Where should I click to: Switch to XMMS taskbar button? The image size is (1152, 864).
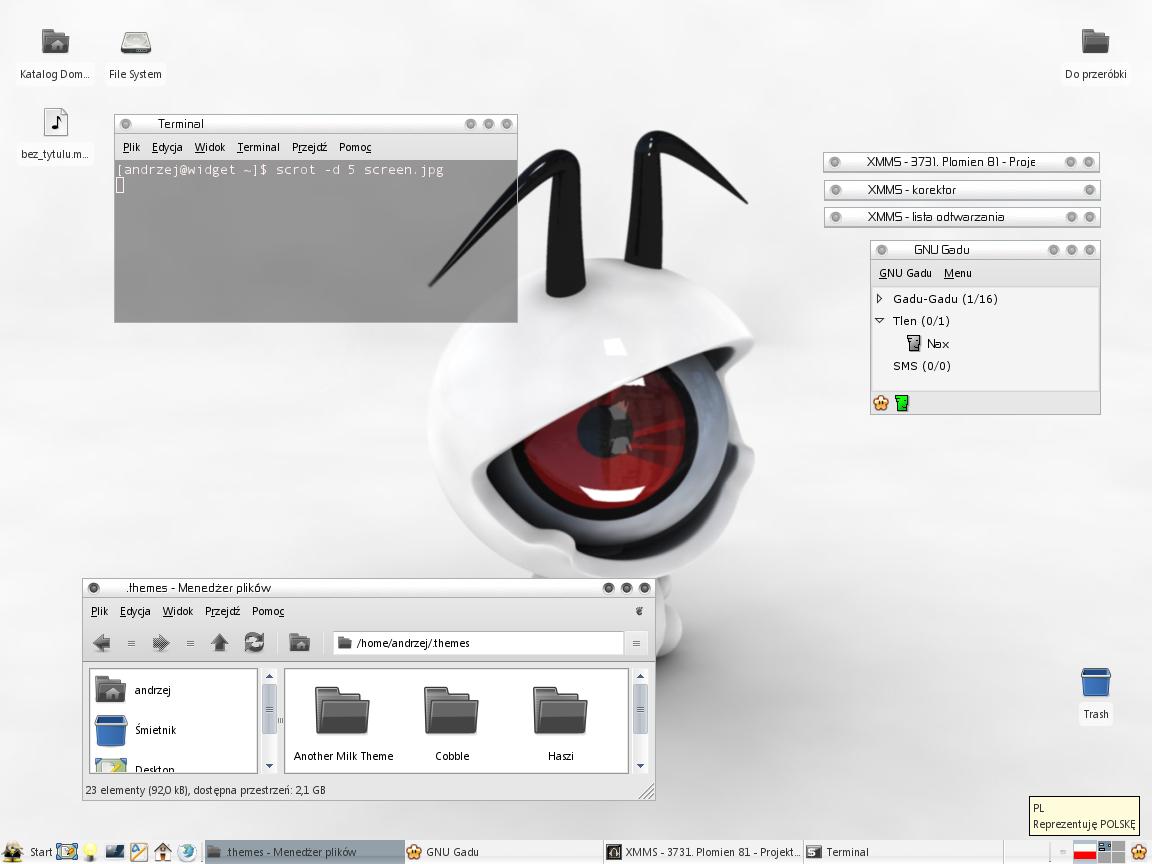tap(703, 852)
